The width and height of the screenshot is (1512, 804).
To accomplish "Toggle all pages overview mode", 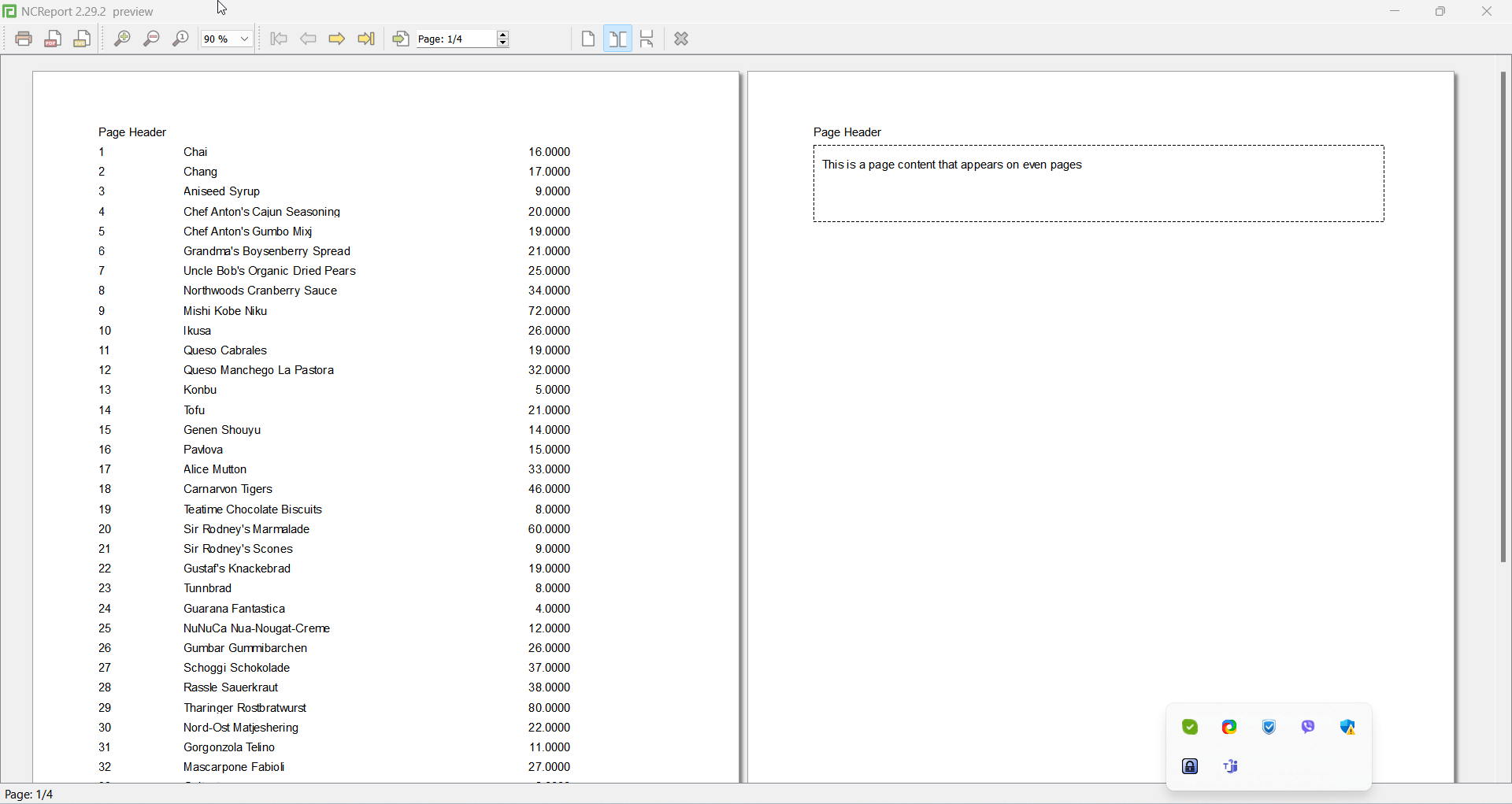I will pos(647,39).
